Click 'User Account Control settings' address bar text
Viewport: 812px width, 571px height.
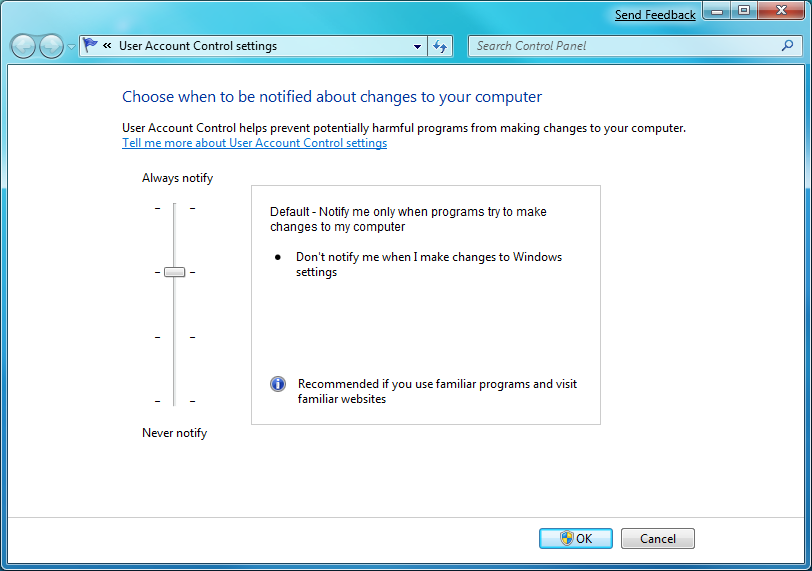198,46
